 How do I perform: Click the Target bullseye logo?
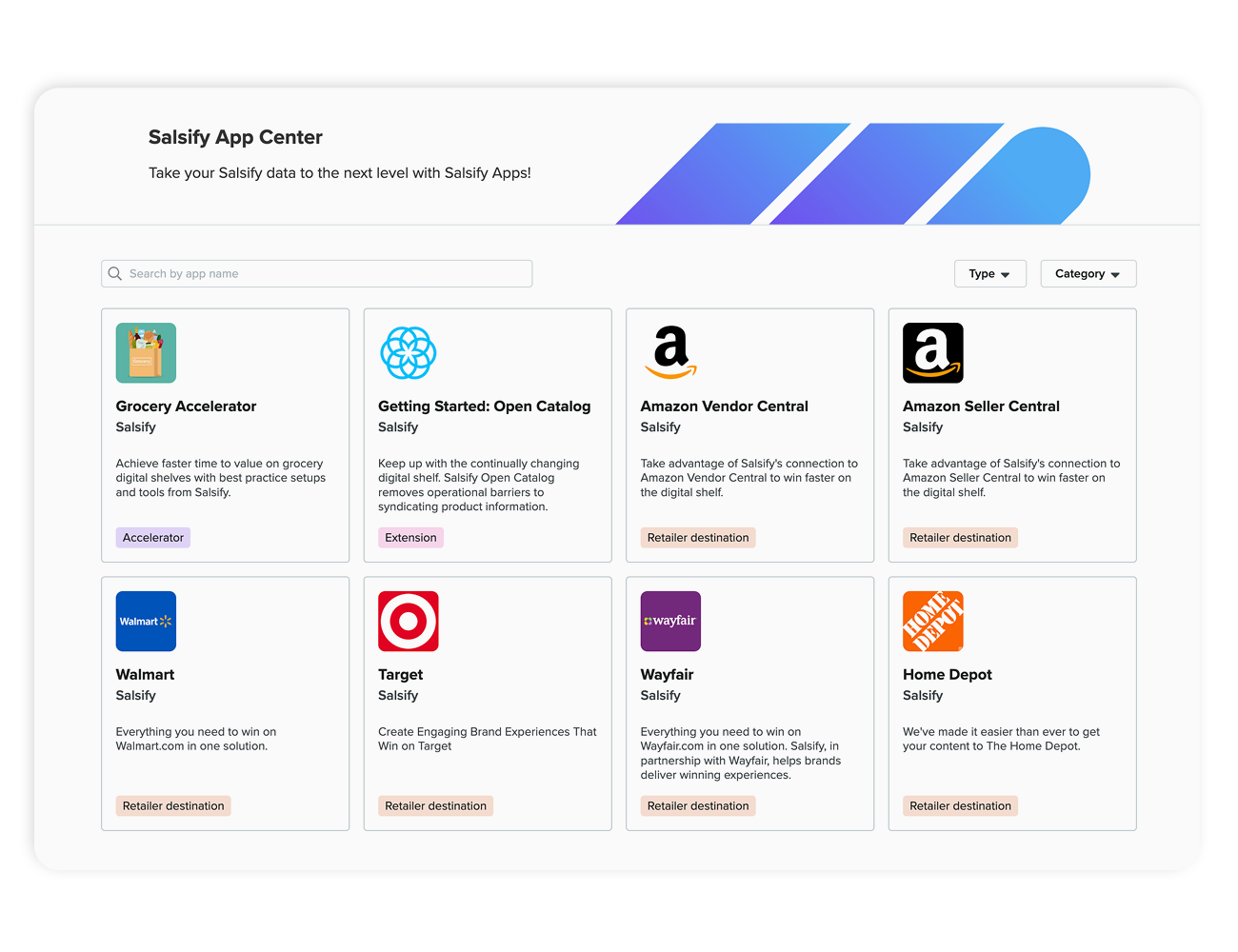point(409,622)
